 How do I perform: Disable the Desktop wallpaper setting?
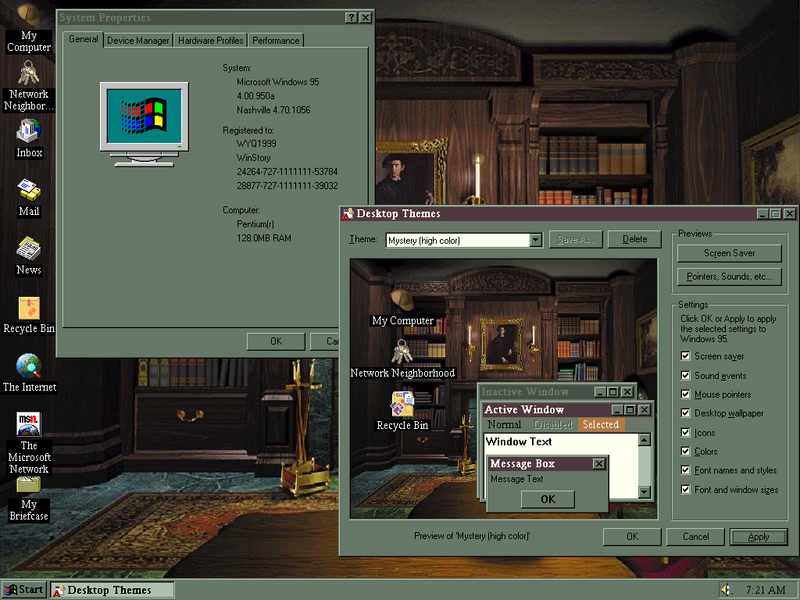687,413
